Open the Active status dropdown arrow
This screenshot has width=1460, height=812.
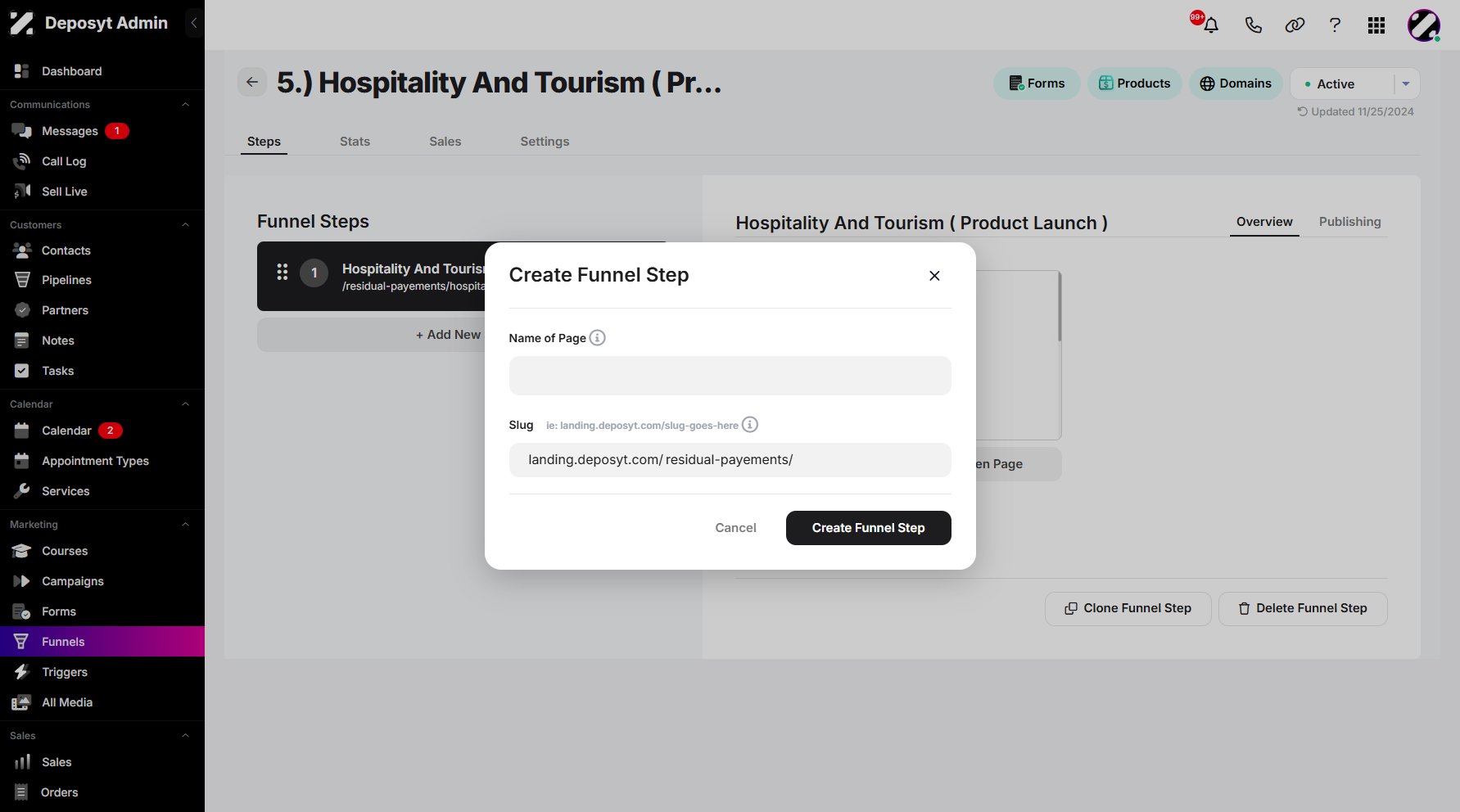(x=1406, y=83)
